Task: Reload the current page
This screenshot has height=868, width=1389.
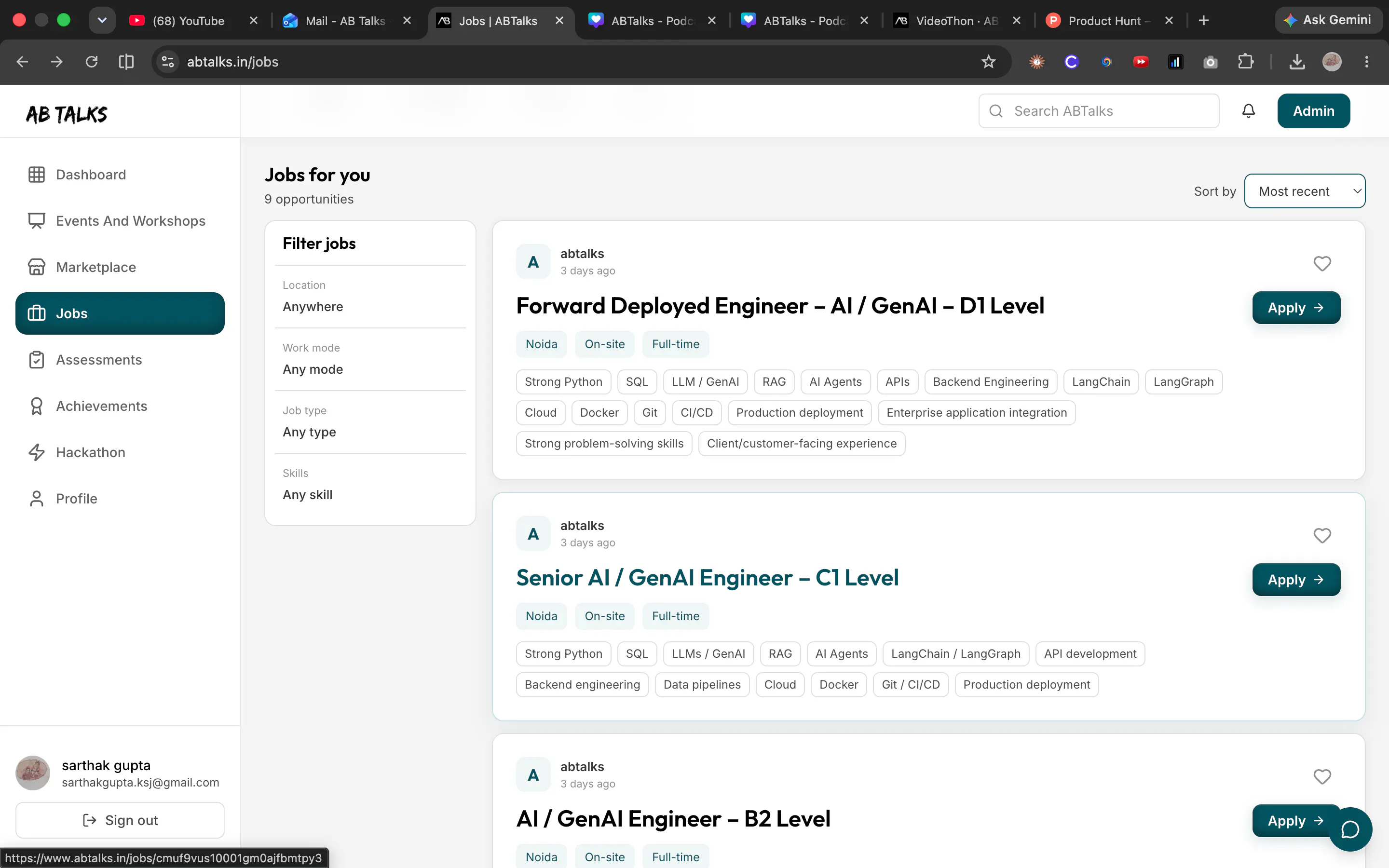Action: tap(92, 61)
